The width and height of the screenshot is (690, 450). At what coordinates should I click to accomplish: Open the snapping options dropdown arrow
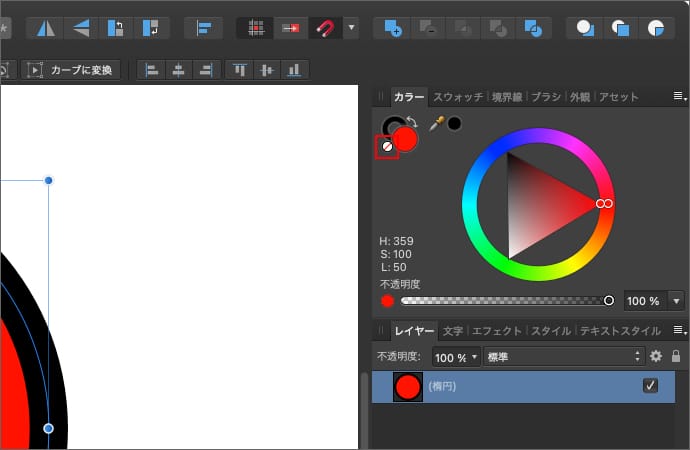(x=350, y=28)
